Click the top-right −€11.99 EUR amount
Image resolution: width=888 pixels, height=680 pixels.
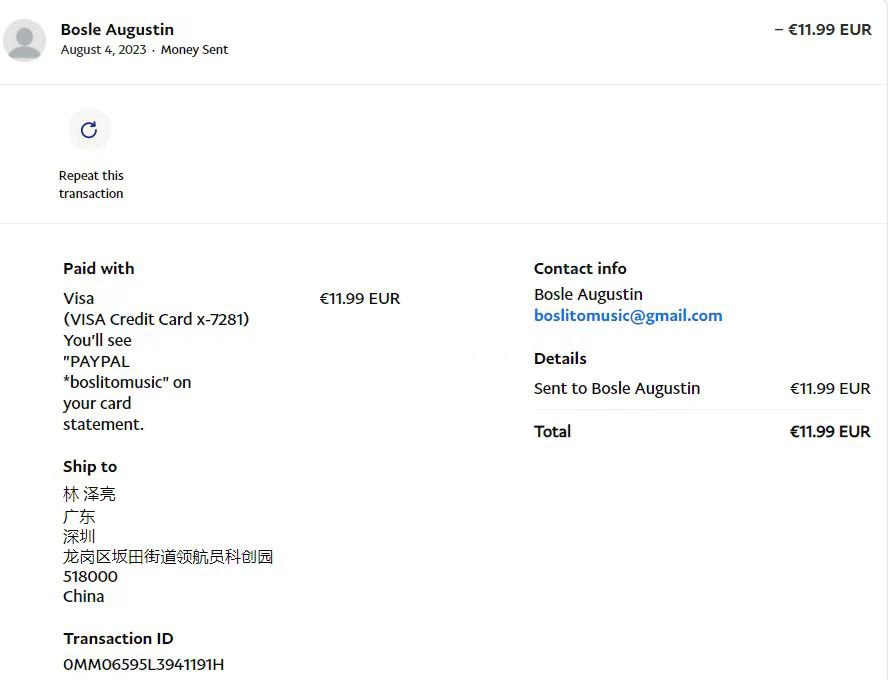[x=823, y=30]
